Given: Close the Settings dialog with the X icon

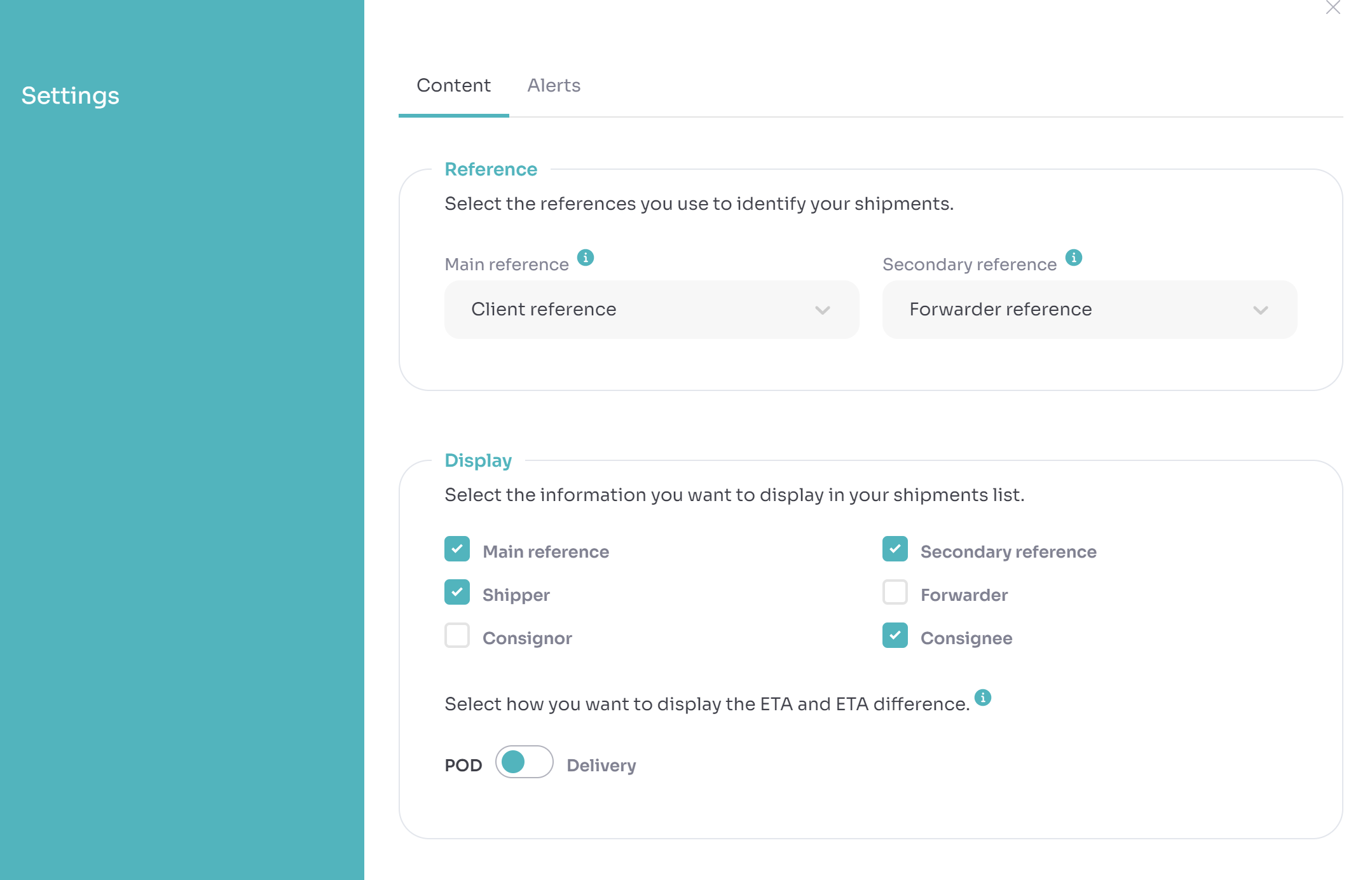Looking at the screenshot, I should click(1333, 8).
